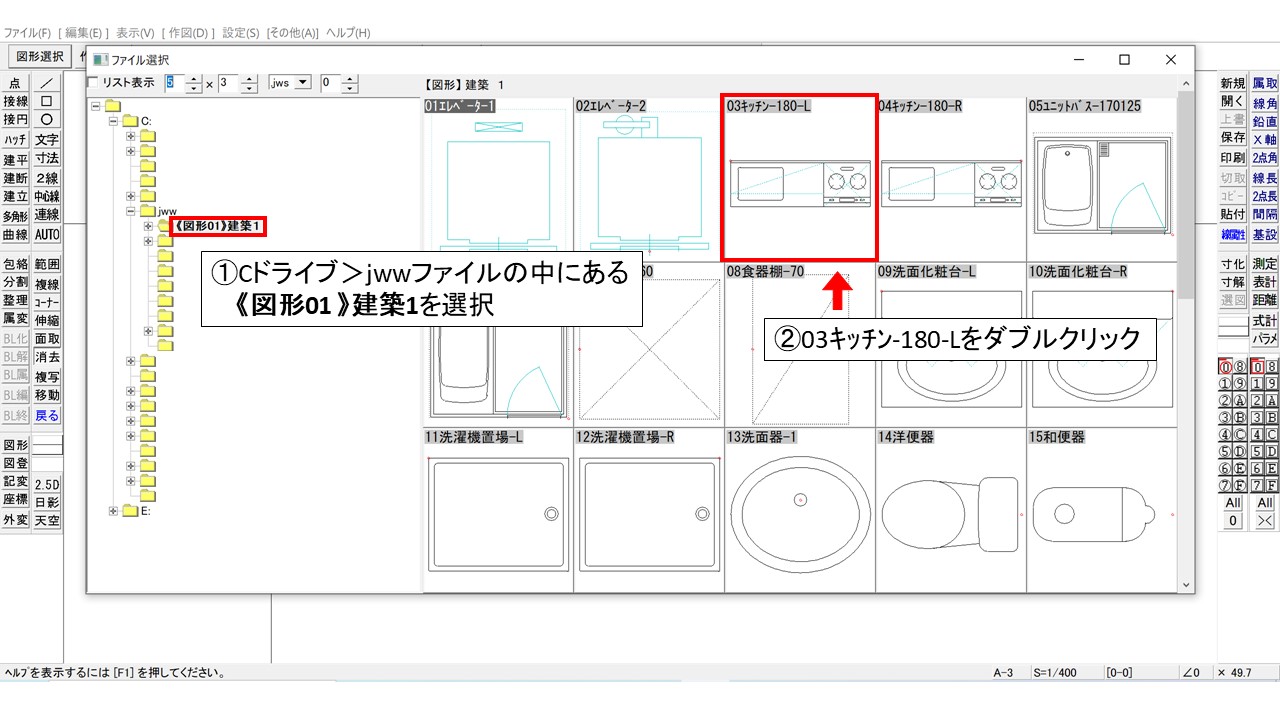Click the 戻る (back) button
1280x720 pixels.
click(x=46, y=414)
